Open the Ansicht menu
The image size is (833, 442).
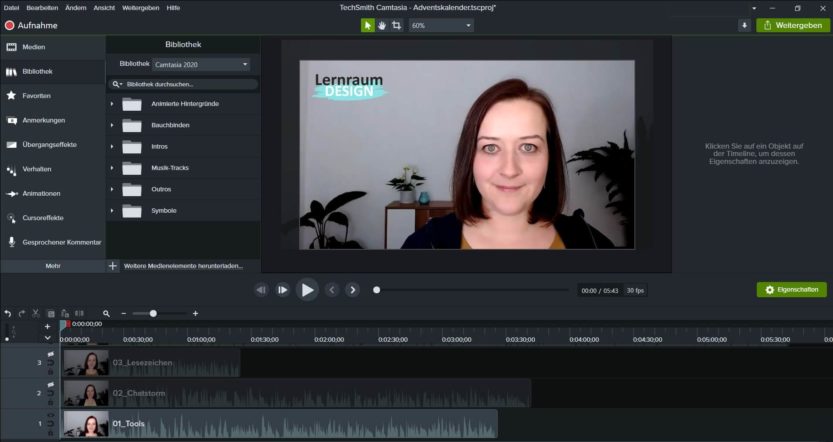tap(104, 8)
